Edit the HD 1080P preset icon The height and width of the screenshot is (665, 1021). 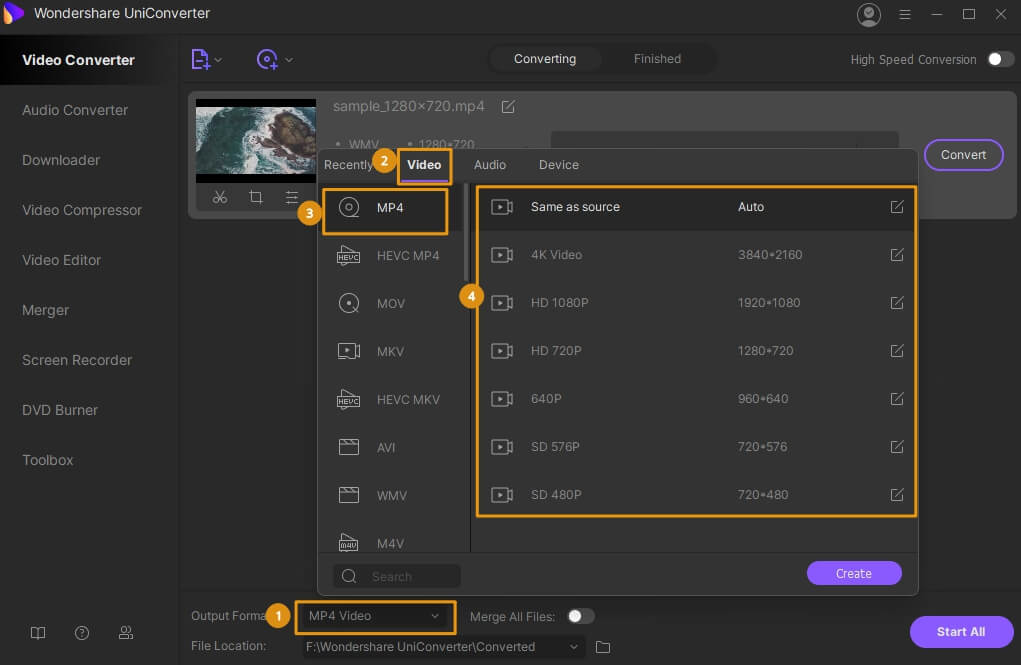pos(897,303)
